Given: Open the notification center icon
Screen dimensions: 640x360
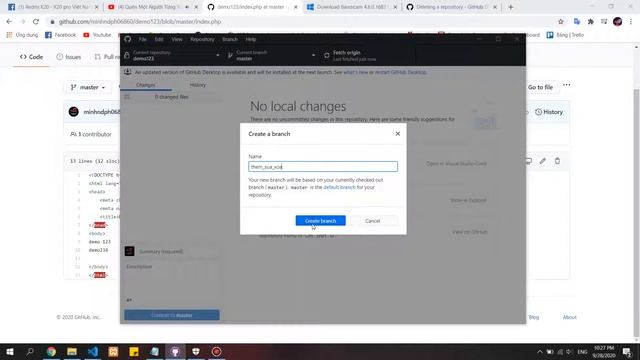Looking at the screenshot, I should coord(627,351).
